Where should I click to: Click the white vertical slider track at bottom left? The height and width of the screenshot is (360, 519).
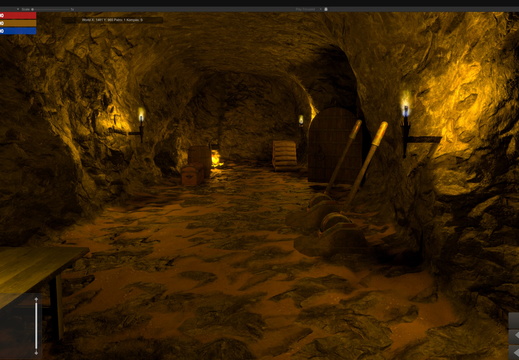pyautogui.click(x=36, y=326)
